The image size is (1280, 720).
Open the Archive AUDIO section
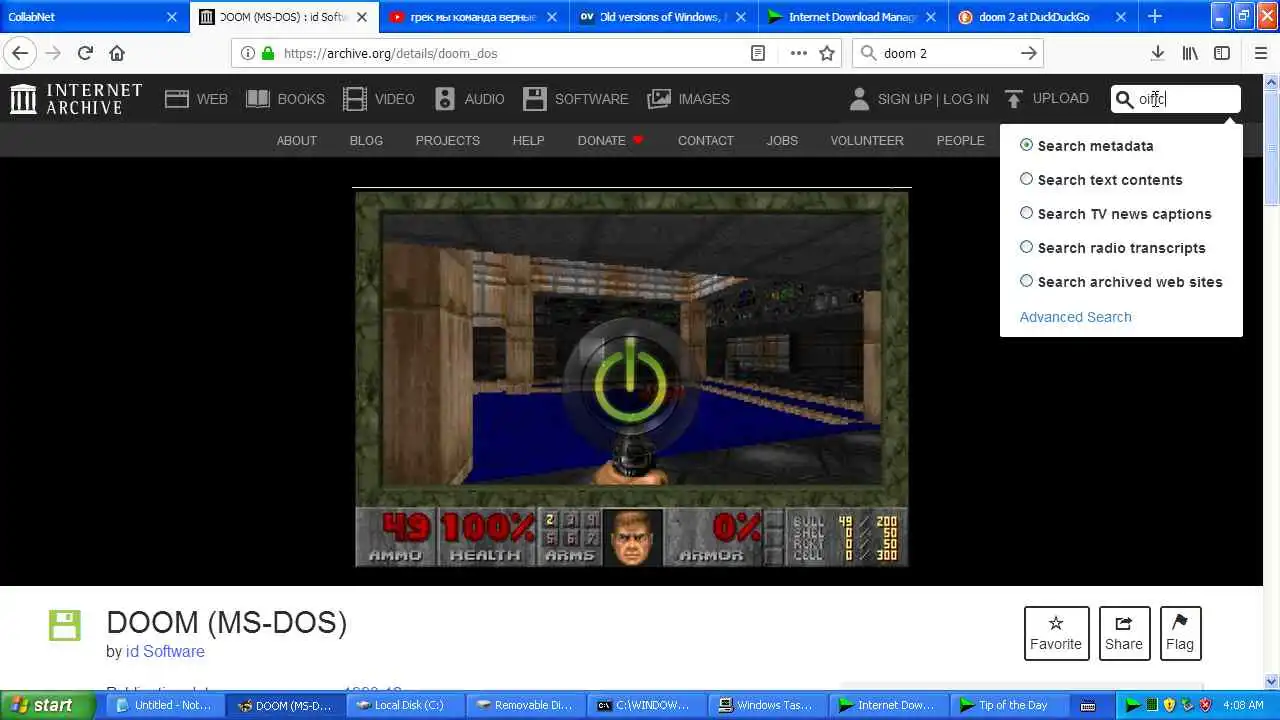click(x=469, y=99)
